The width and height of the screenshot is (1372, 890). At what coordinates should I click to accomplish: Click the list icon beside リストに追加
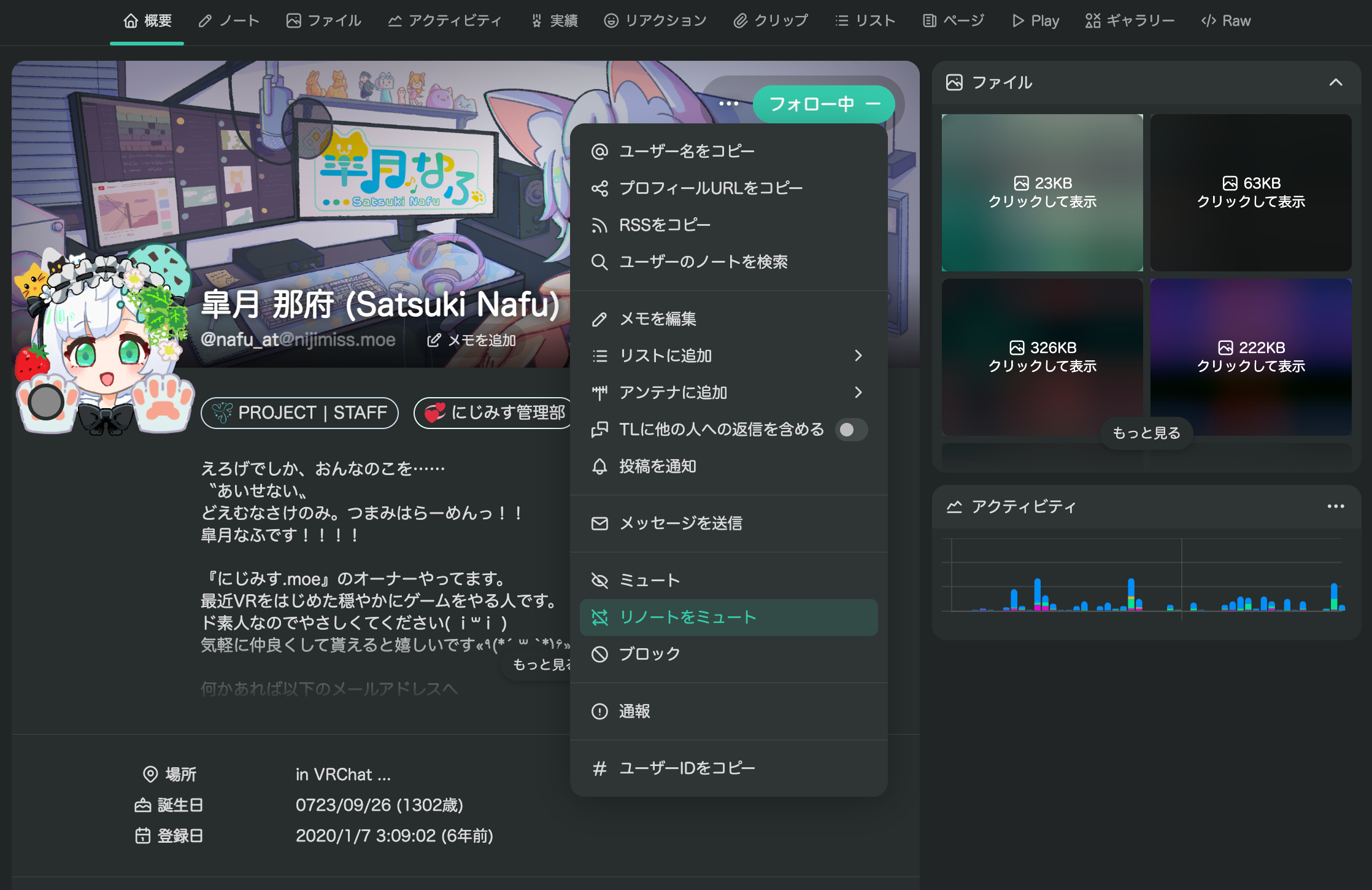(599, 356)
